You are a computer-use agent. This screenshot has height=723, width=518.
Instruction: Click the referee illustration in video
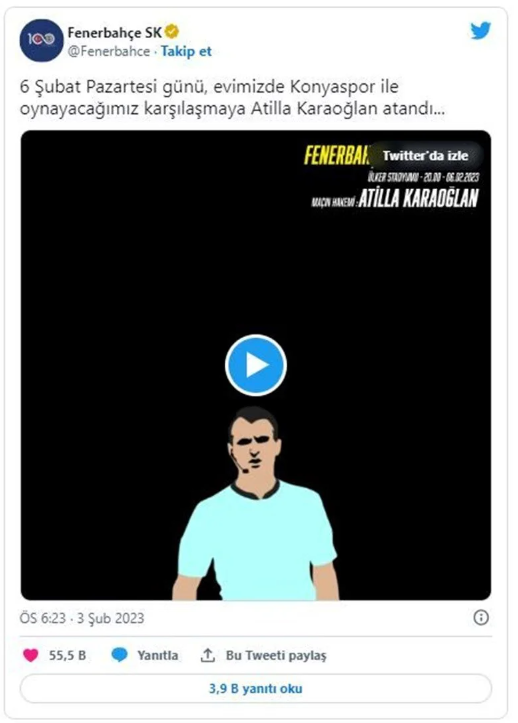[256, 503]
